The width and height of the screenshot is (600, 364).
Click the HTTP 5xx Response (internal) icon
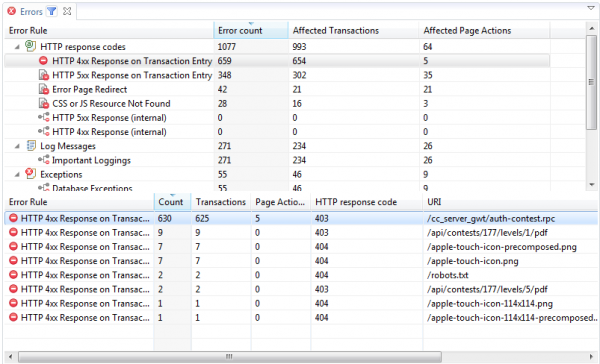tap(44, 118)
